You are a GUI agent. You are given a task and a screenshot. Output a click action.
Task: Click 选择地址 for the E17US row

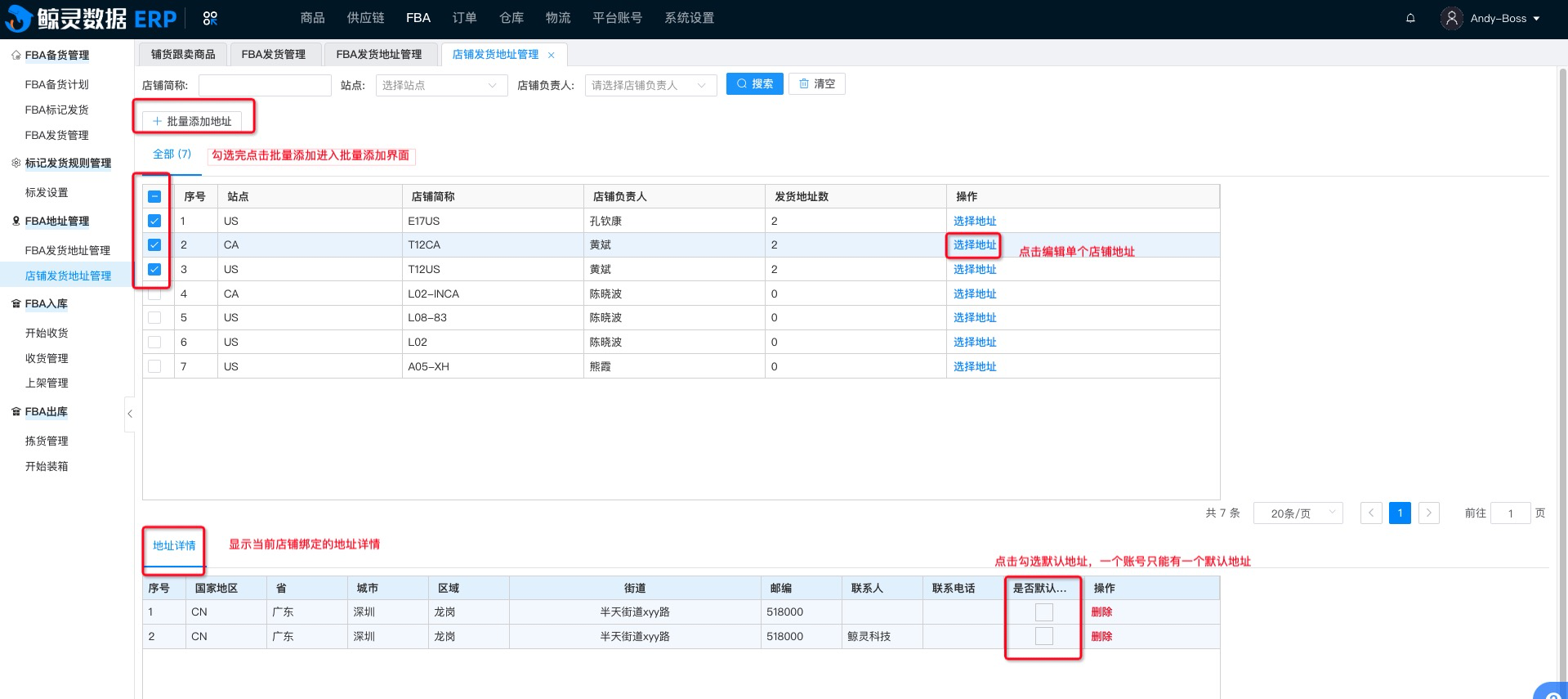[975, 221]
